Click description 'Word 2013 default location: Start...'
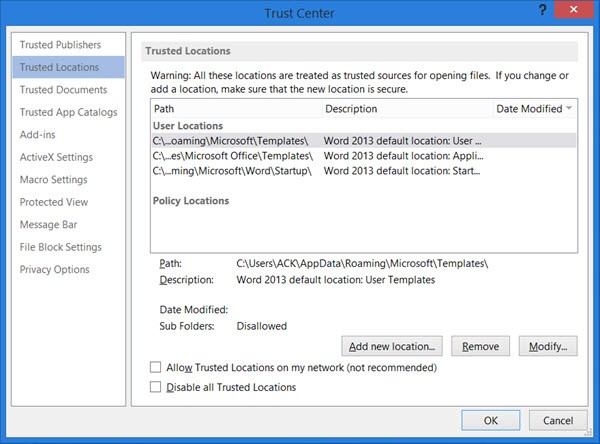600x444 pixels. pyautogui.click(x=402, y=171)
